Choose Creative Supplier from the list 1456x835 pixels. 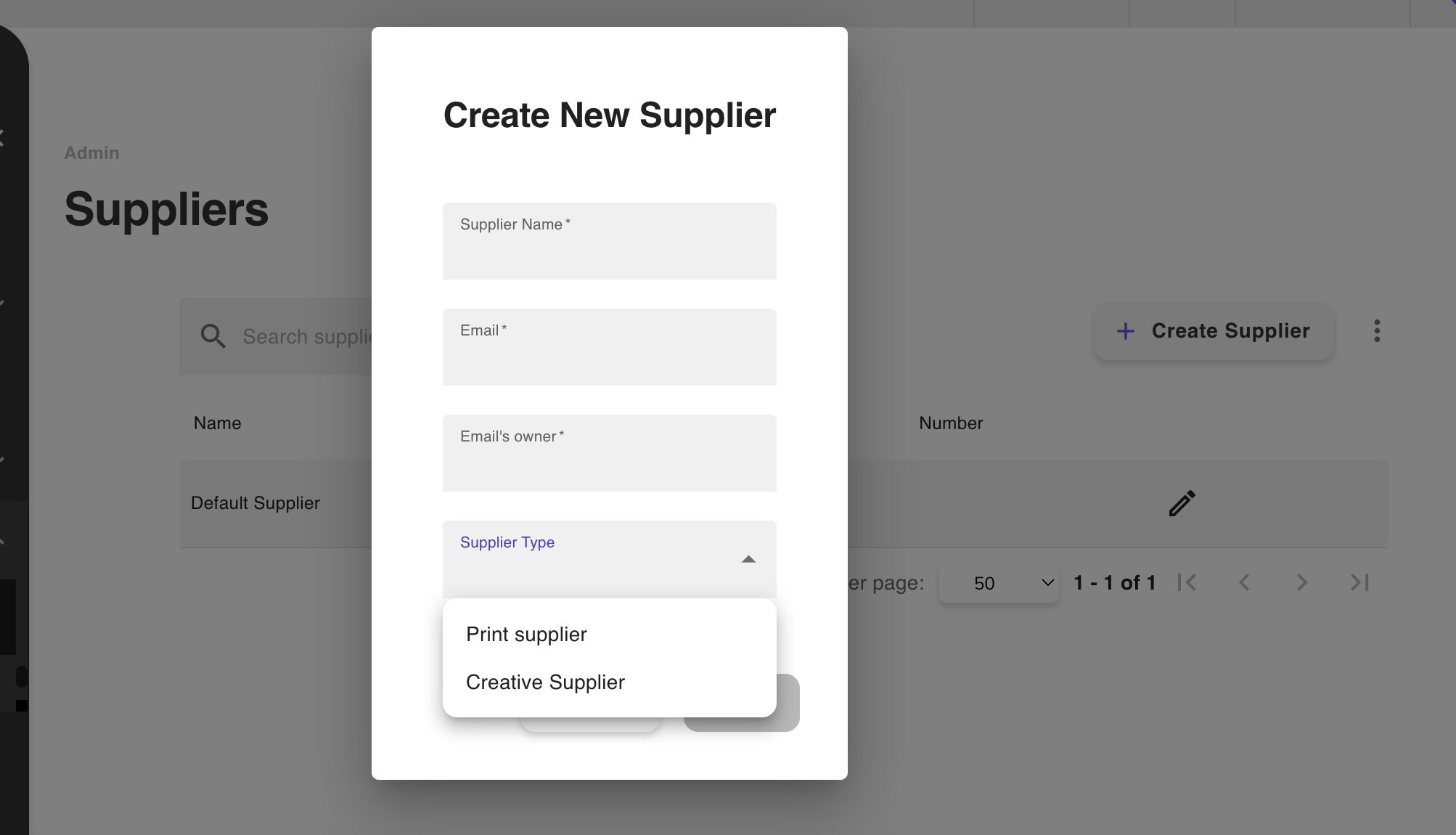545,683
